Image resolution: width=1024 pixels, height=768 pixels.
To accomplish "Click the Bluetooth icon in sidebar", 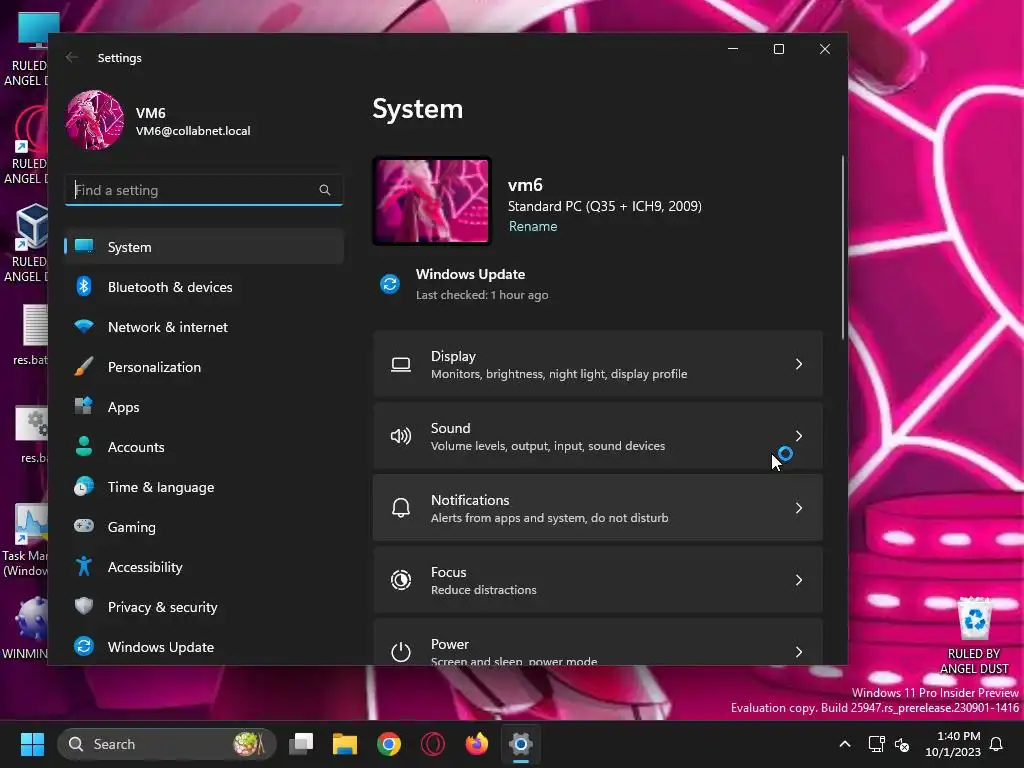I will click(84, 286).
